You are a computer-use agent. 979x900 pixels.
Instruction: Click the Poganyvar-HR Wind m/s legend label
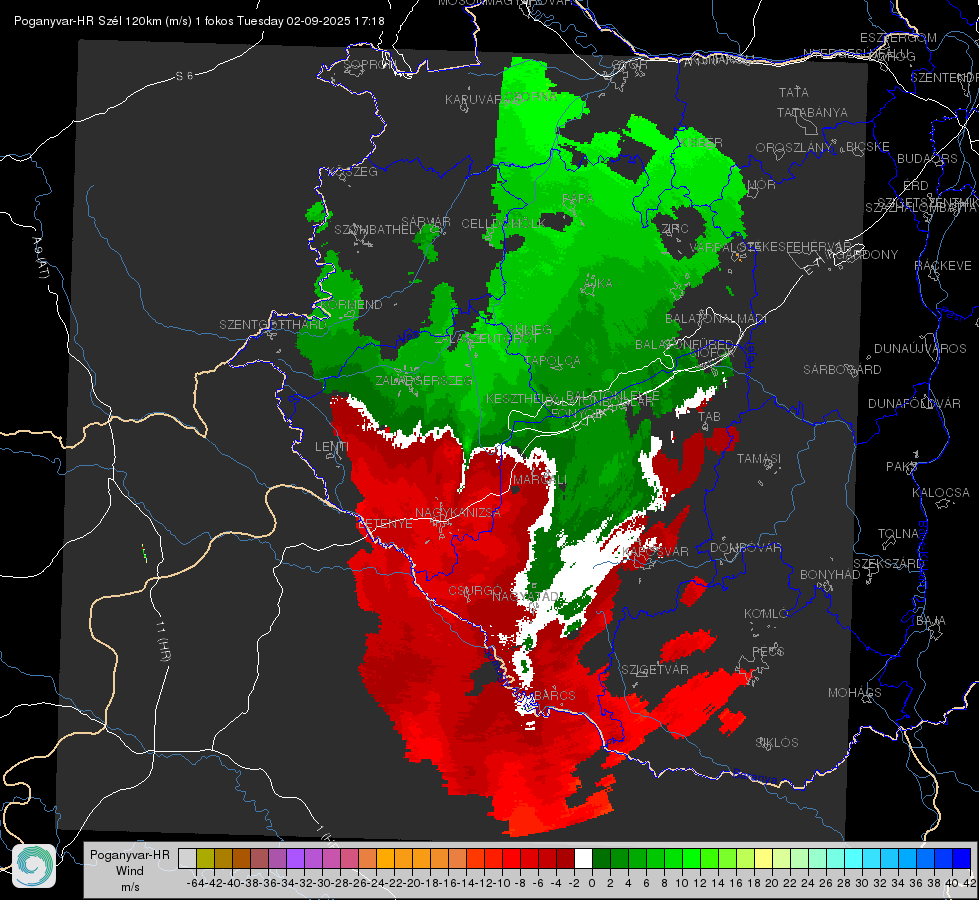point(130,871)
